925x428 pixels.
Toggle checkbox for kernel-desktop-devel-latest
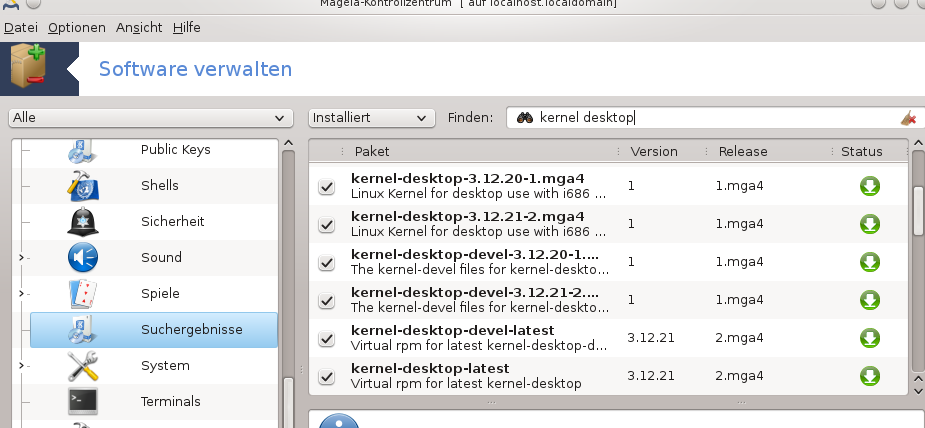point(326,338)
